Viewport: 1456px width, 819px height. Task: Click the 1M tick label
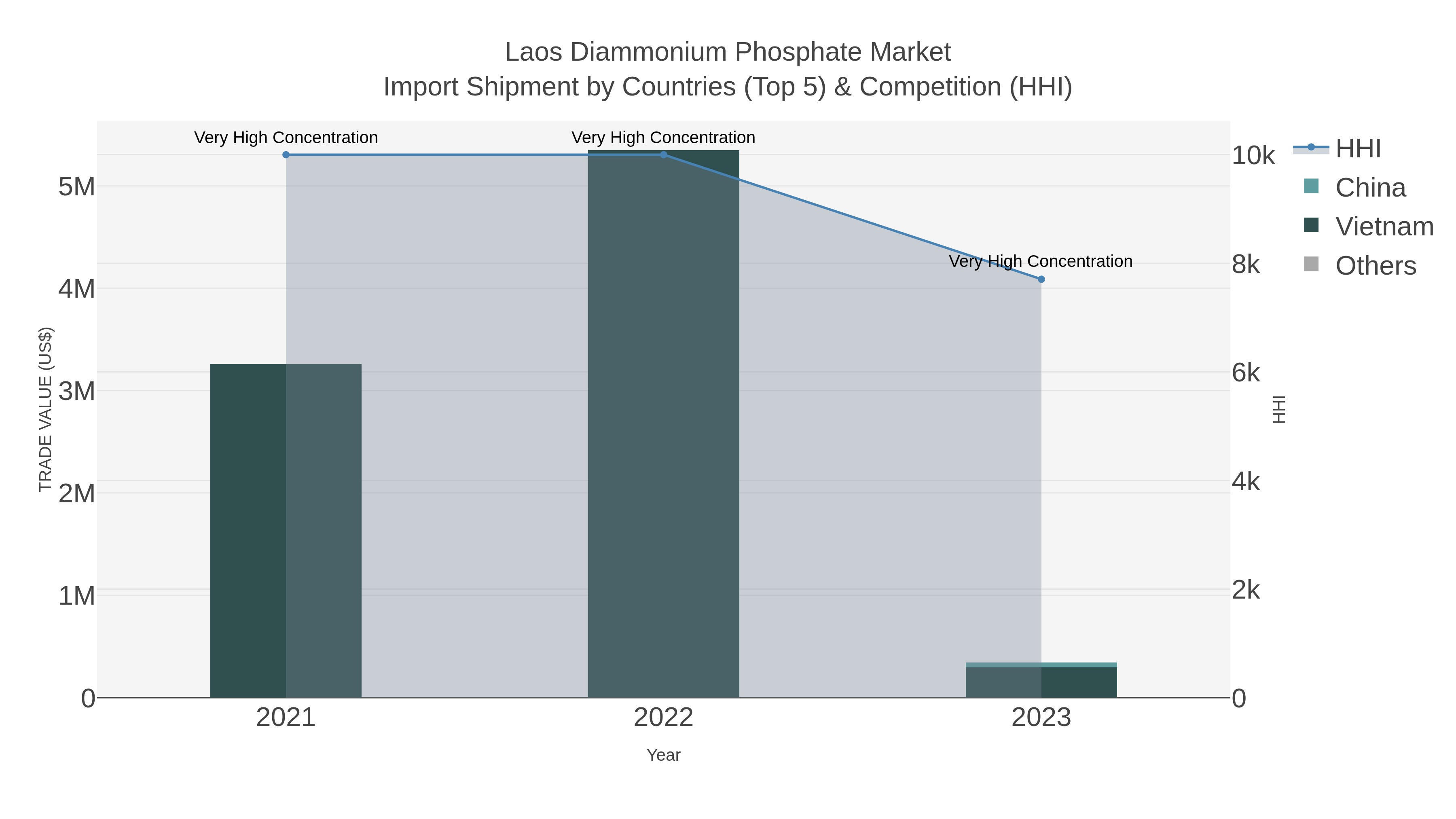pos(77,596)
